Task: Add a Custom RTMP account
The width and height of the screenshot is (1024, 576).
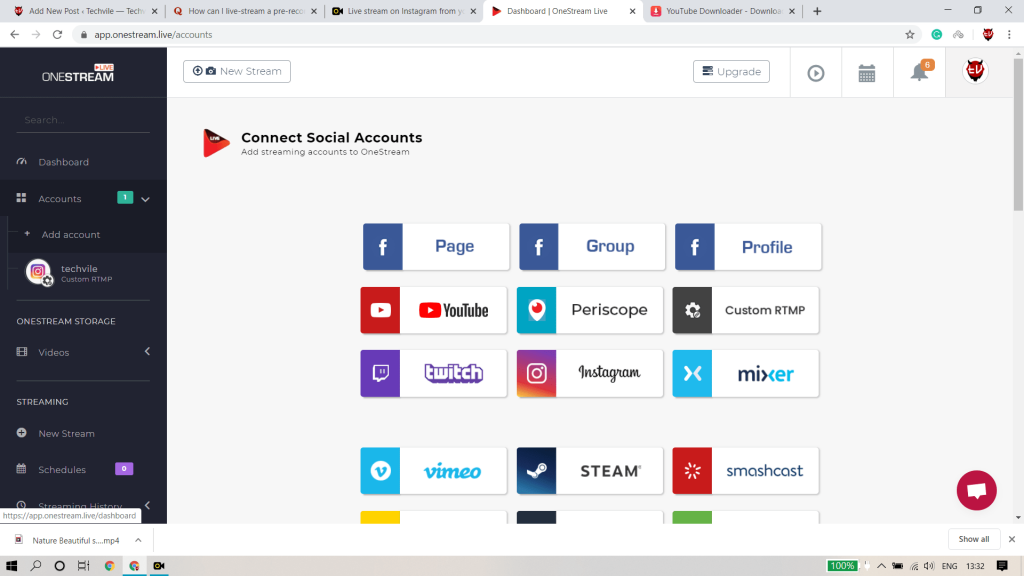Action: pos(746,310)
